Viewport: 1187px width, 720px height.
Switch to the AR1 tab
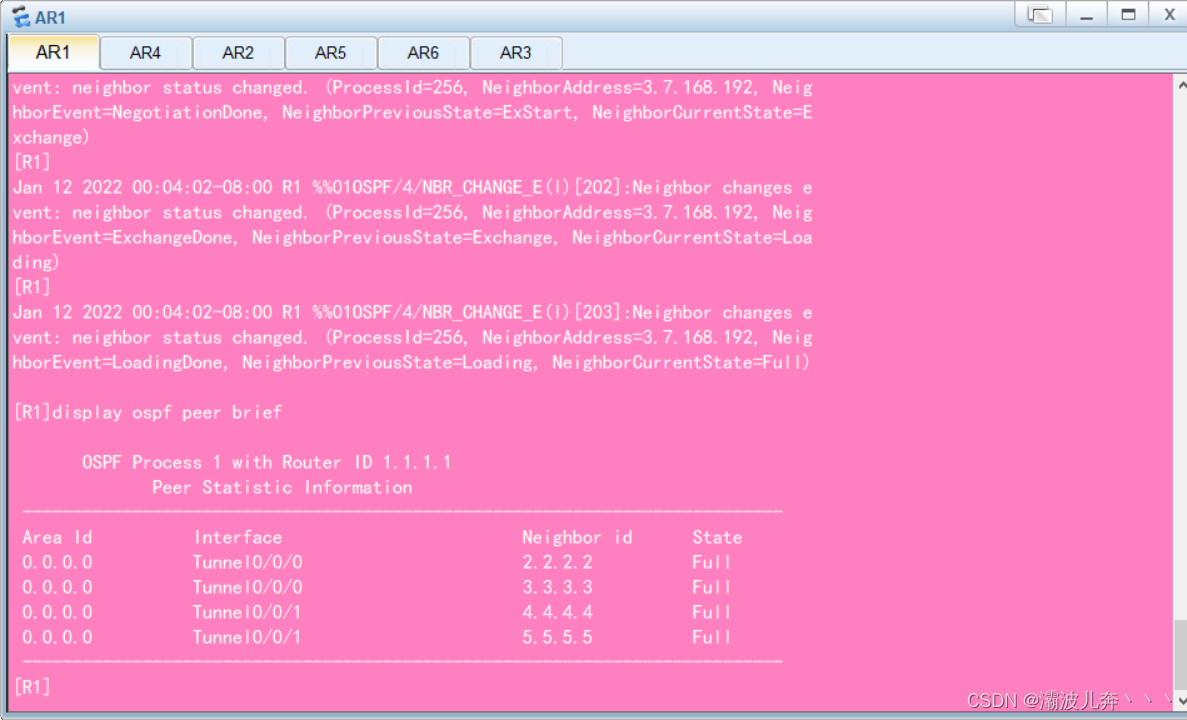(x=52, y=52)
